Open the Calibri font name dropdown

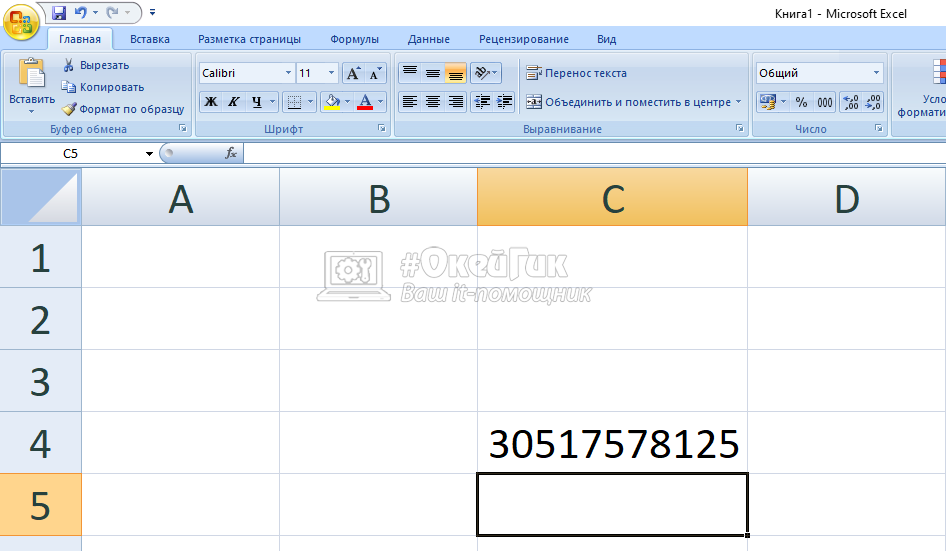(288, 73)
